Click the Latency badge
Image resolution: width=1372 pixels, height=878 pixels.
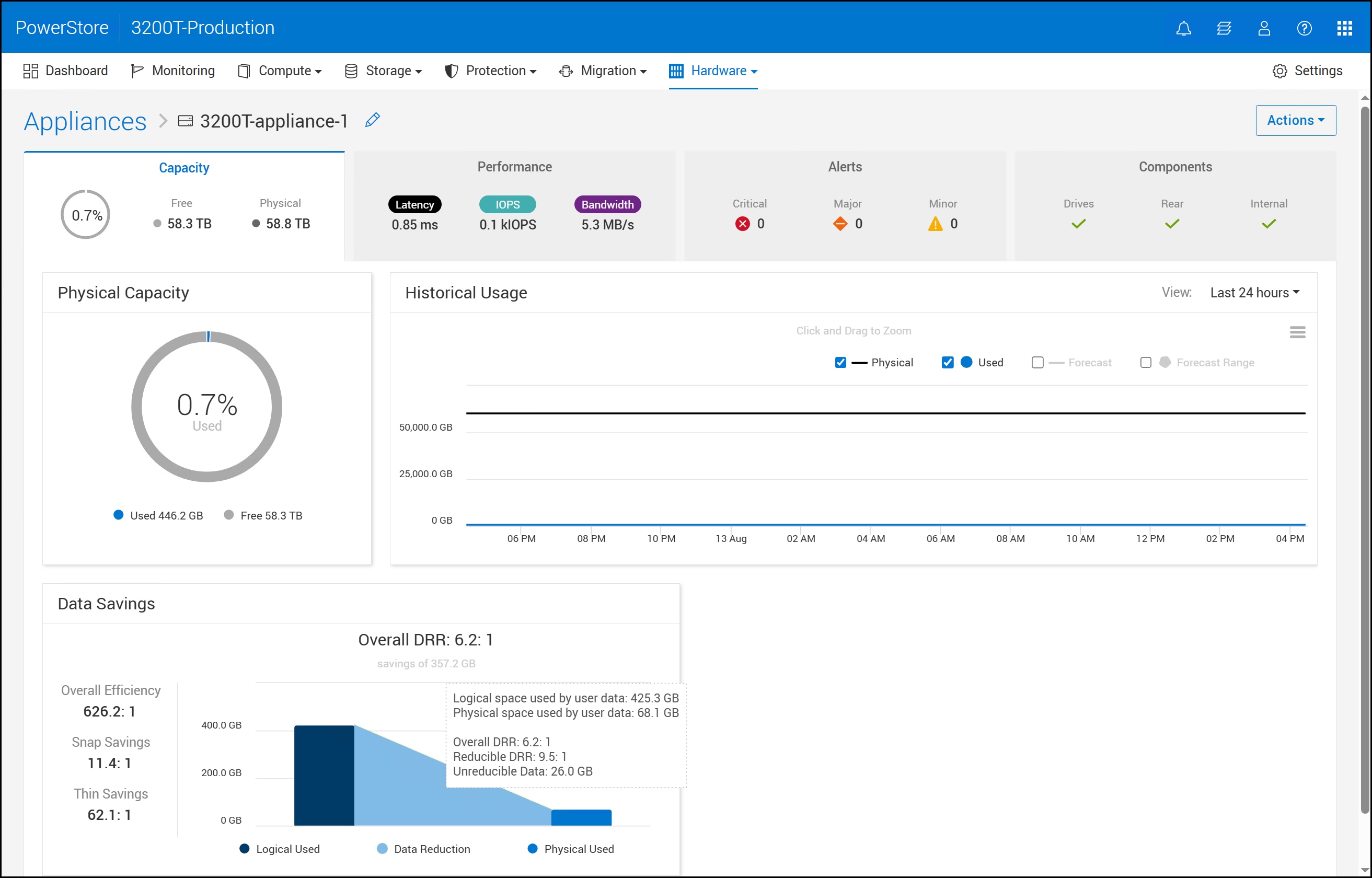point(414,204)
